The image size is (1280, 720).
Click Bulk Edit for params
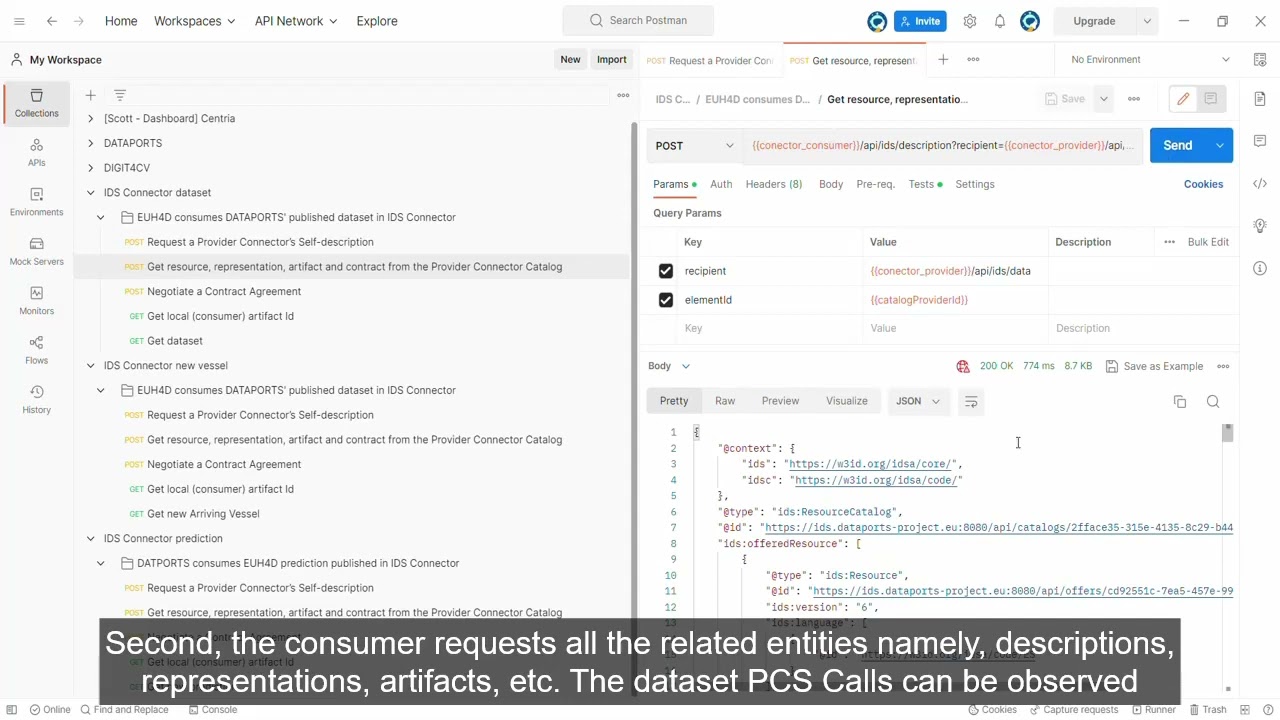click(x=1208, y=242)
